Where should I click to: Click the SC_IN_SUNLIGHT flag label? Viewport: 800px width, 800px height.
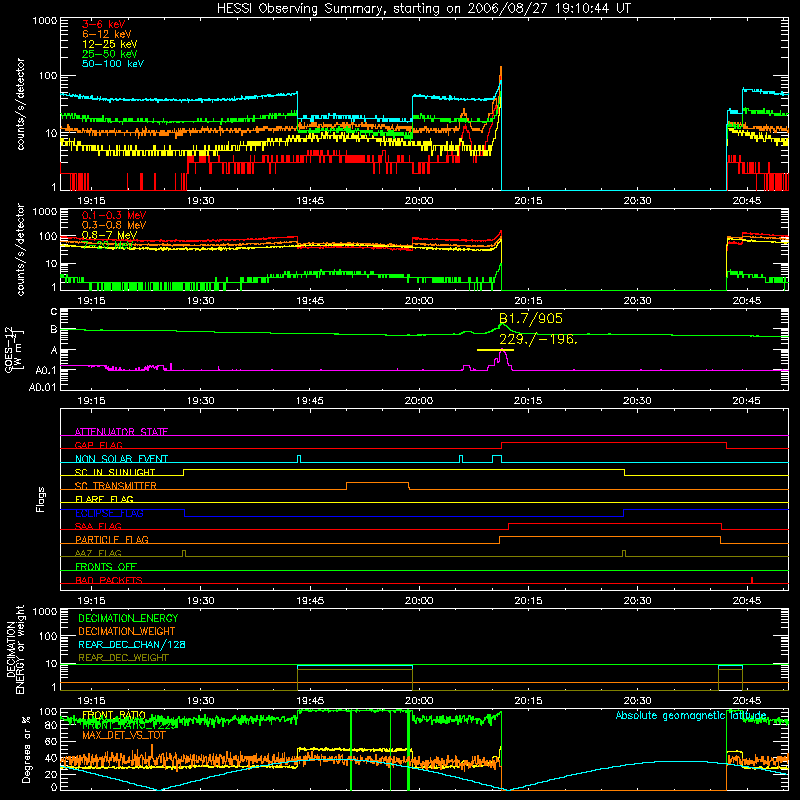pos(115,472)
